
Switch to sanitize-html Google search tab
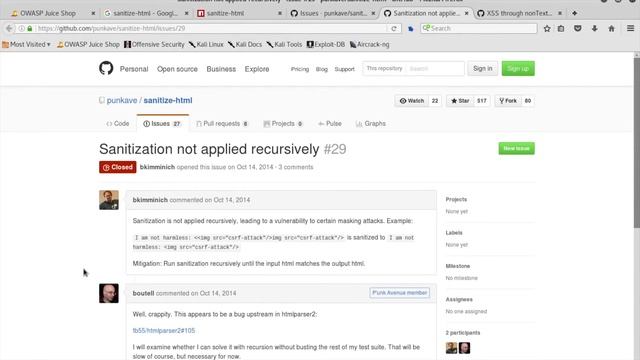point(141,13)
